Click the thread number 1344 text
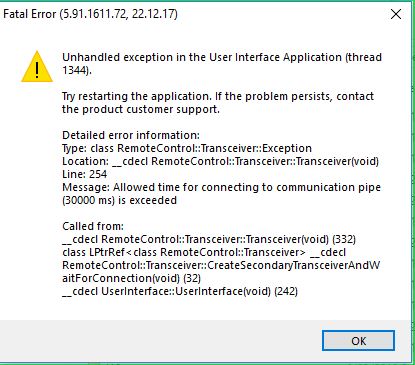The height and width of the screenshot is (365, 415). pyautogui.click(x=77, y=70)
